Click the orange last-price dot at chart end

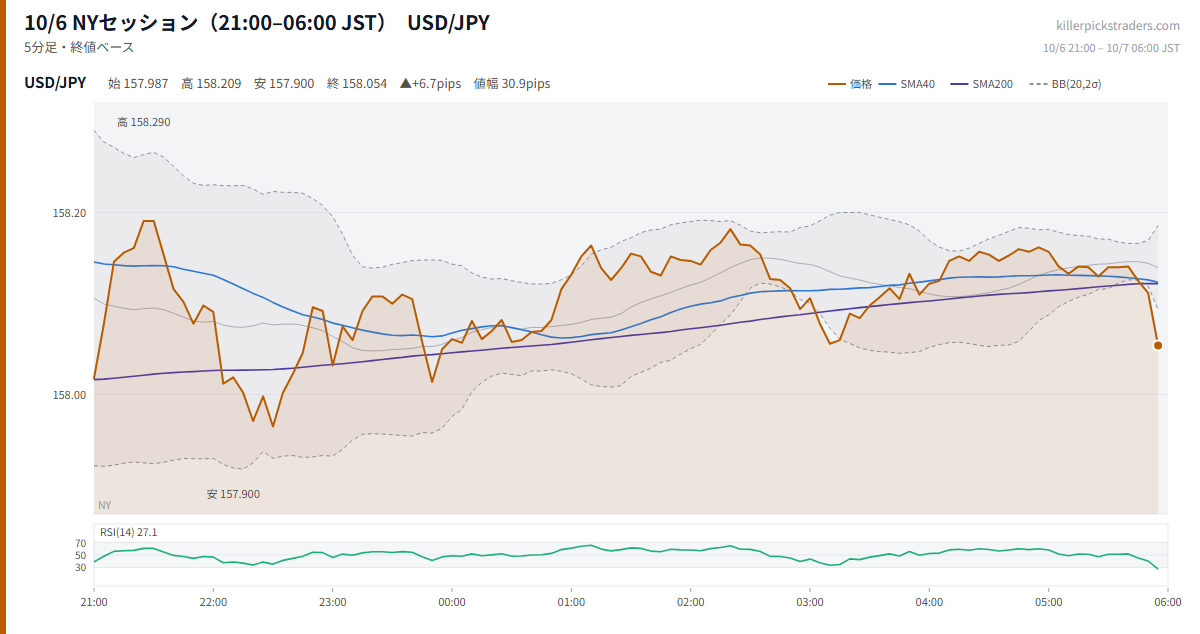coord(1158,345)
